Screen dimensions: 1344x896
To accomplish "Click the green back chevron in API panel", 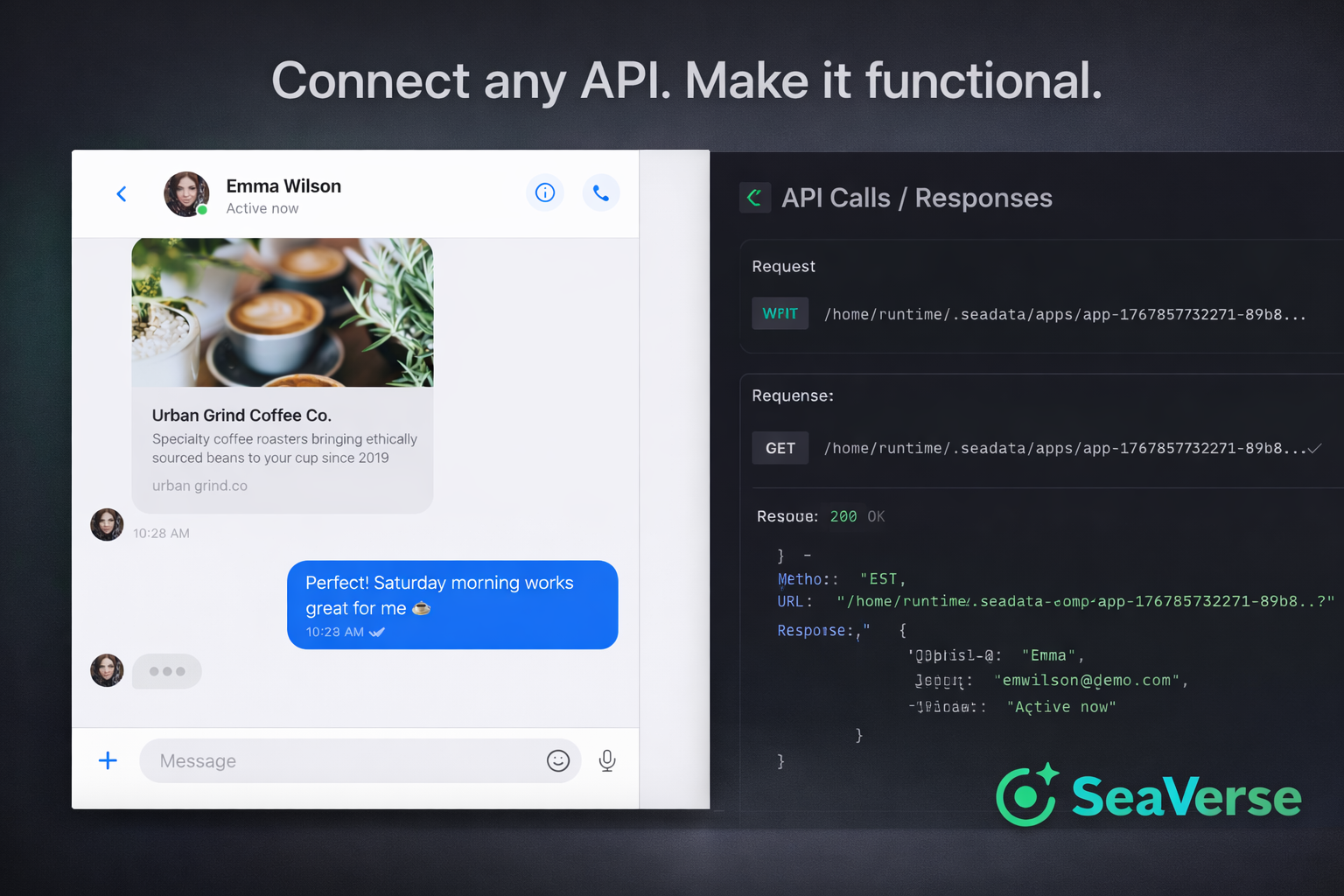I will coord(754,198).
